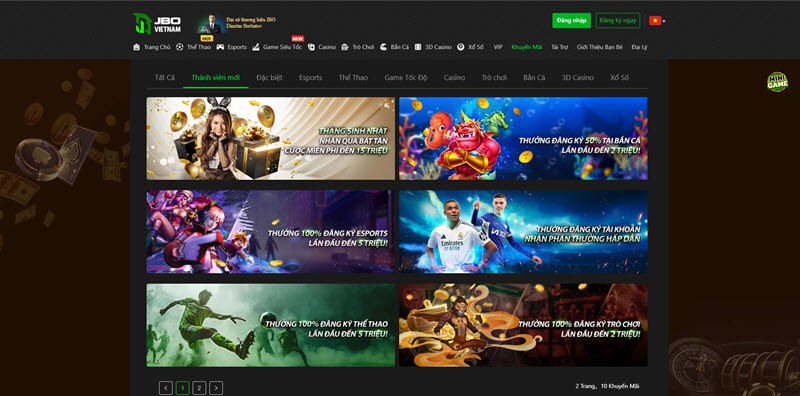This screenshot has width=800, height=396.
Task: Switch to the Đặc biệt tab
Action: click(x=269, y=78)
